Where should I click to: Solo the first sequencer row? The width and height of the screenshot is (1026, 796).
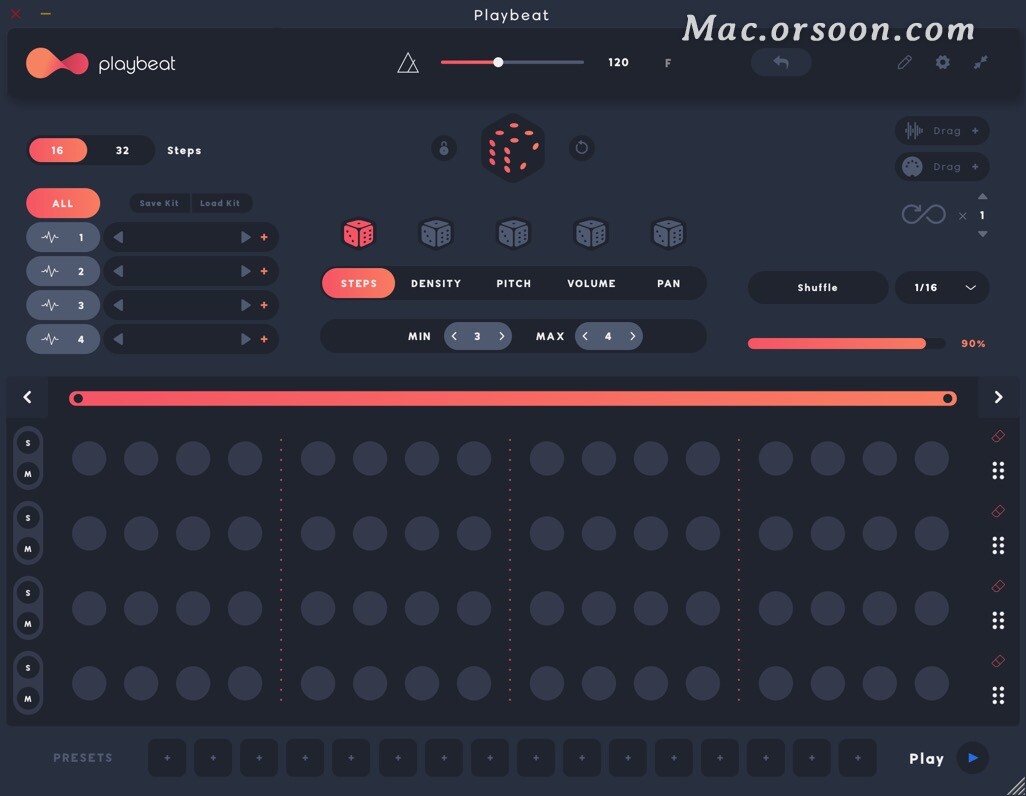click(x=28, y=443)
